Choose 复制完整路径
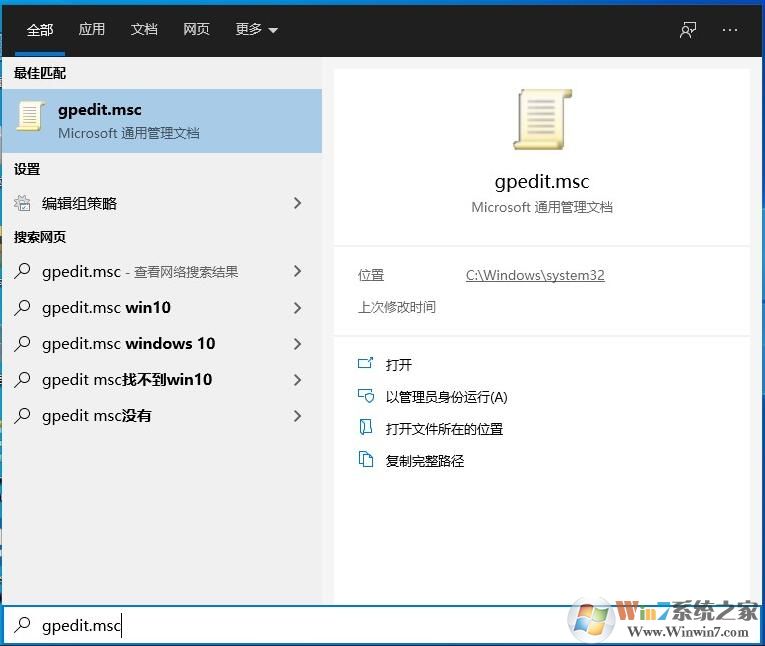 pyautogui.click(x=424, y=461)
